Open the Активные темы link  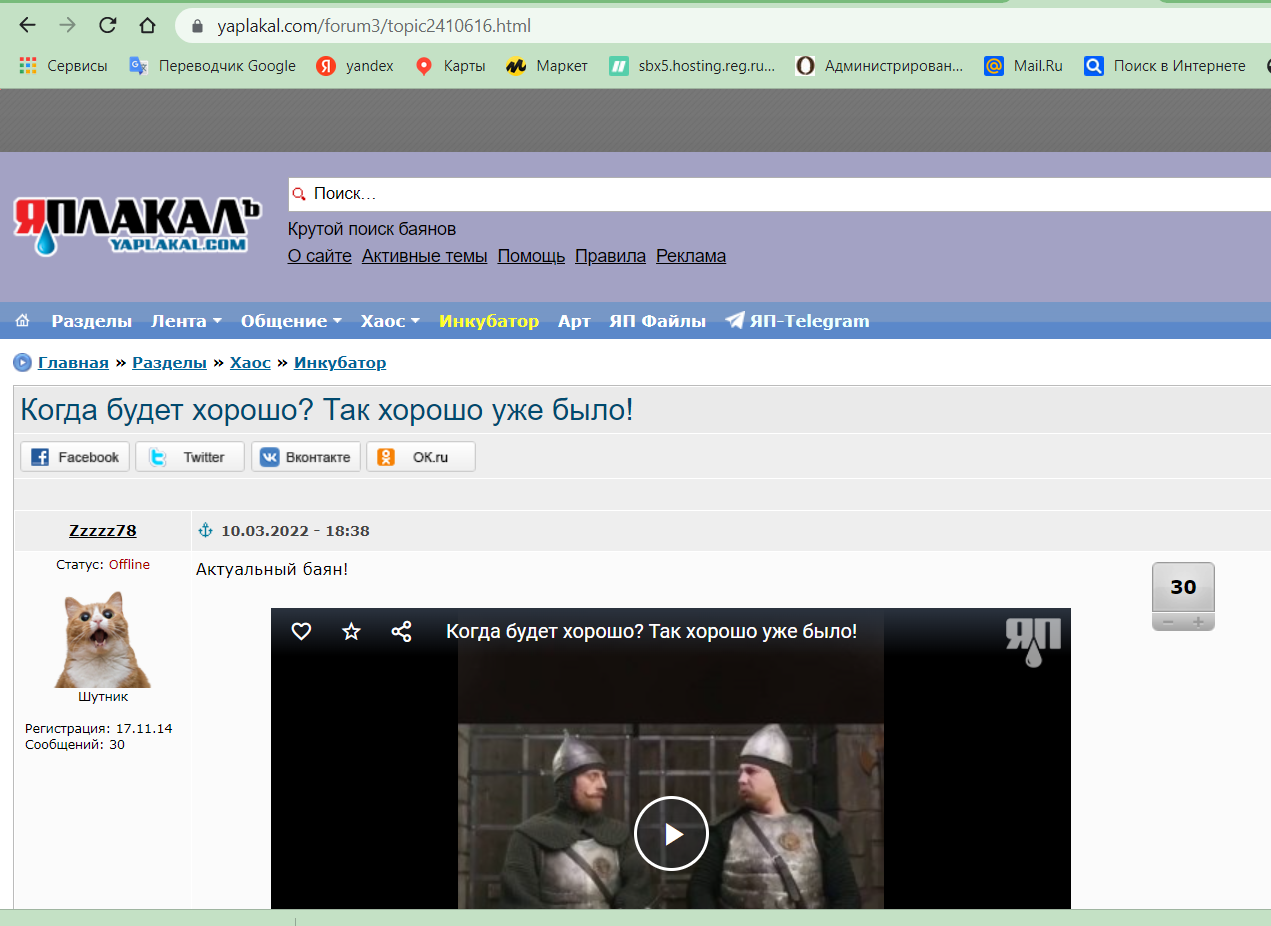425,256
